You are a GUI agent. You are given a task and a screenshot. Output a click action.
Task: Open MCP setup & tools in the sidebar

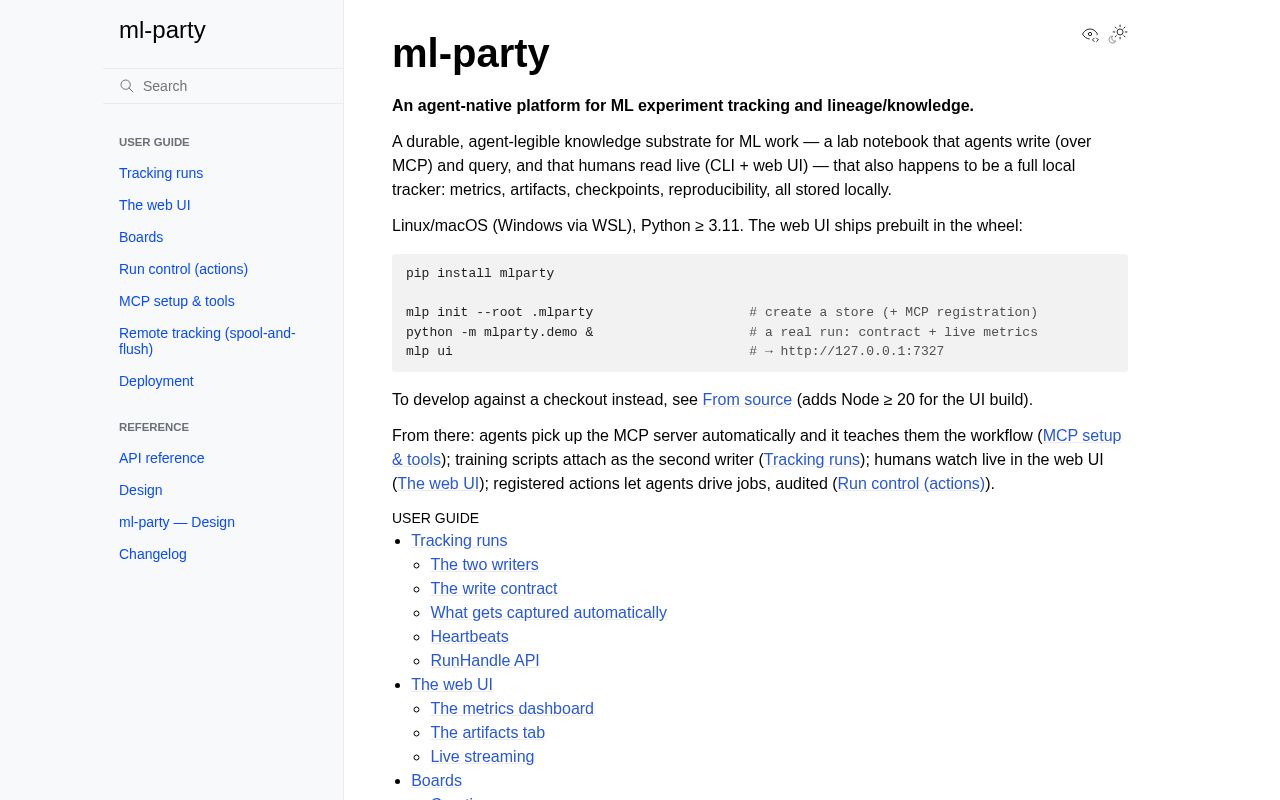click(x=177, y=301)
